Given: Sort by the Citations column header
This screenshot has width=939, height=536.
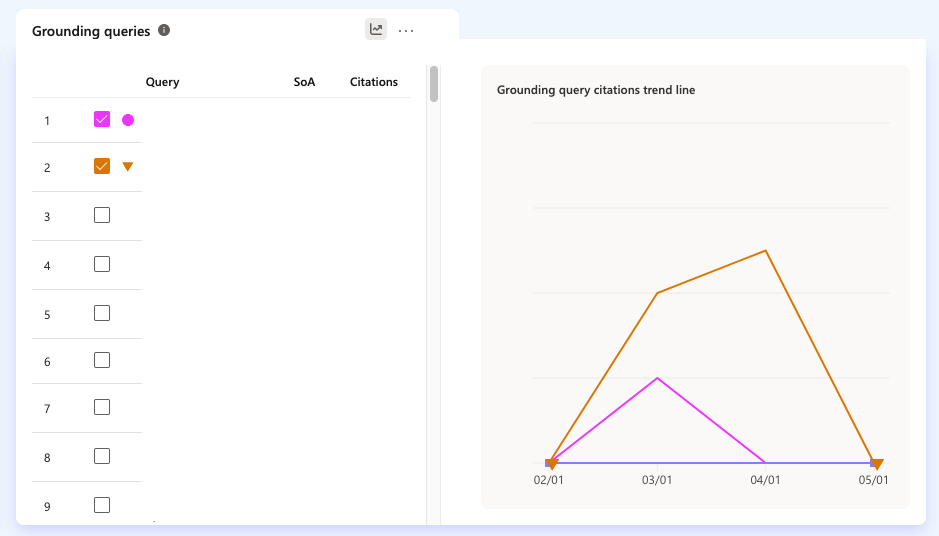Looking at the screenshot, I should pos(374,82).
